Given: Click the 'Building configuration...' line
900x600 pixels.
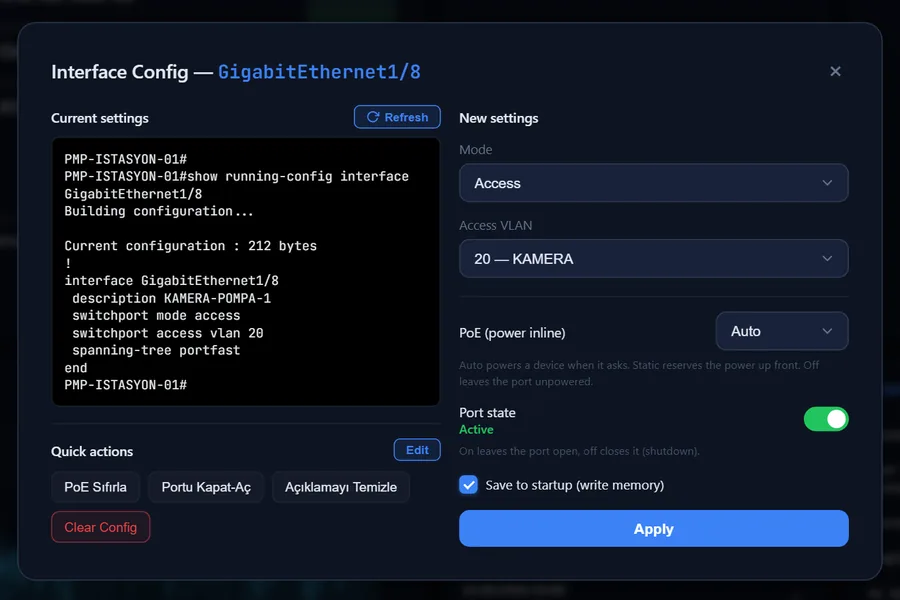Looking at the screenshot, I should click(158, 211).
